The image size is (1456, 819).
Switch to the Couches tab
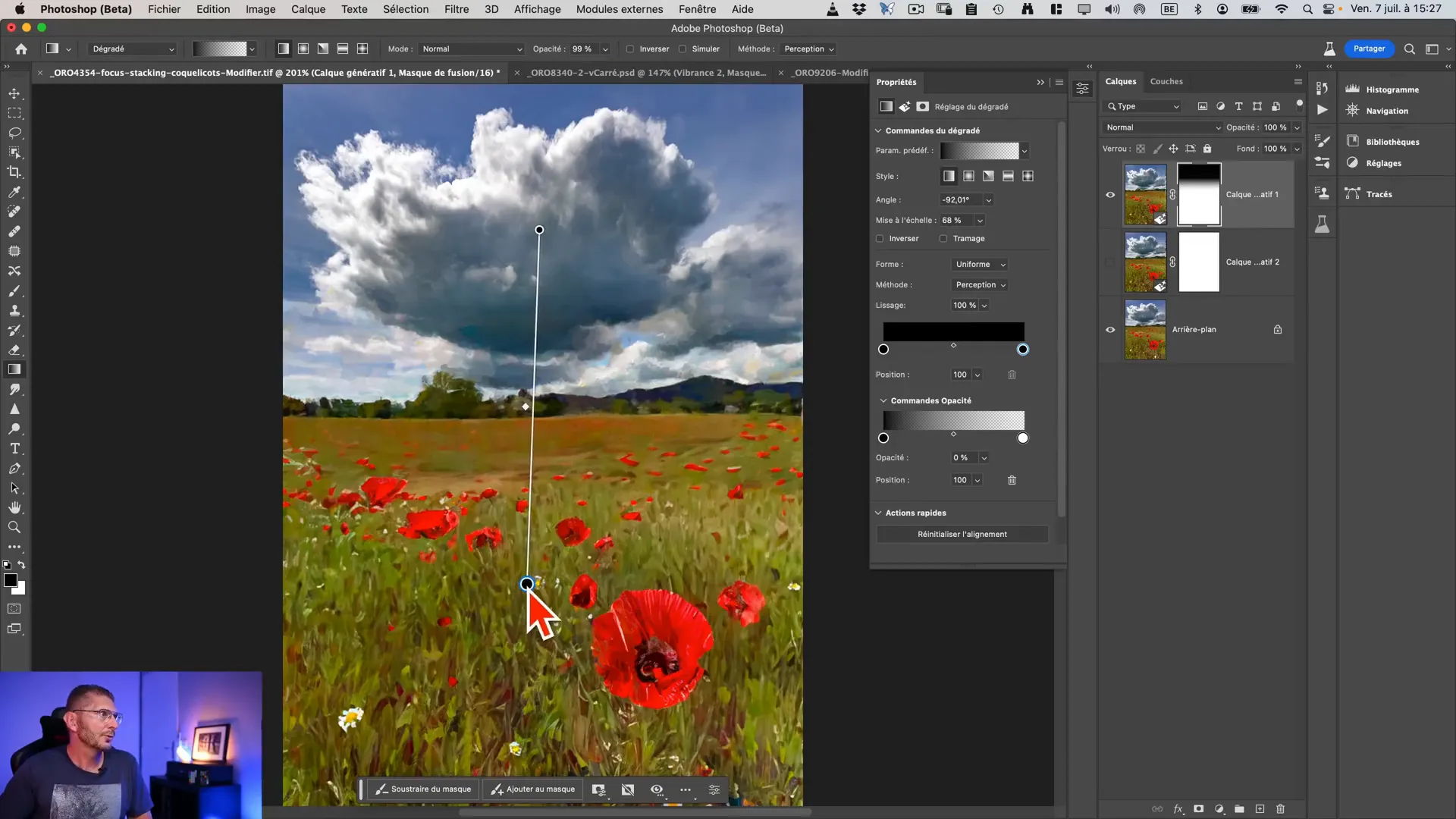pyautogui.click(x=1166, y=81)
